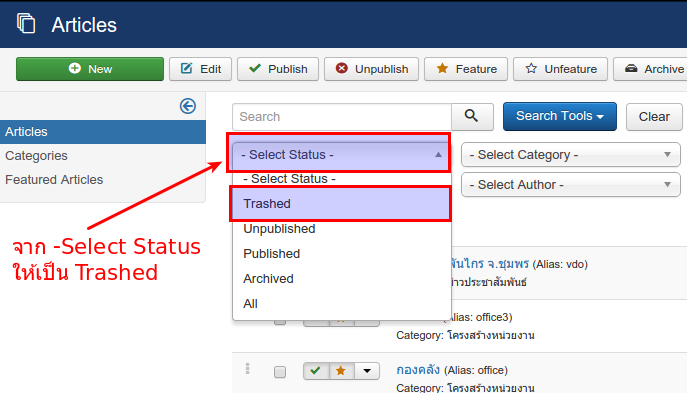This screenshot has height=393, width=687.
Task: Close the open Select Status dropdown
Action: coord(341,155)
